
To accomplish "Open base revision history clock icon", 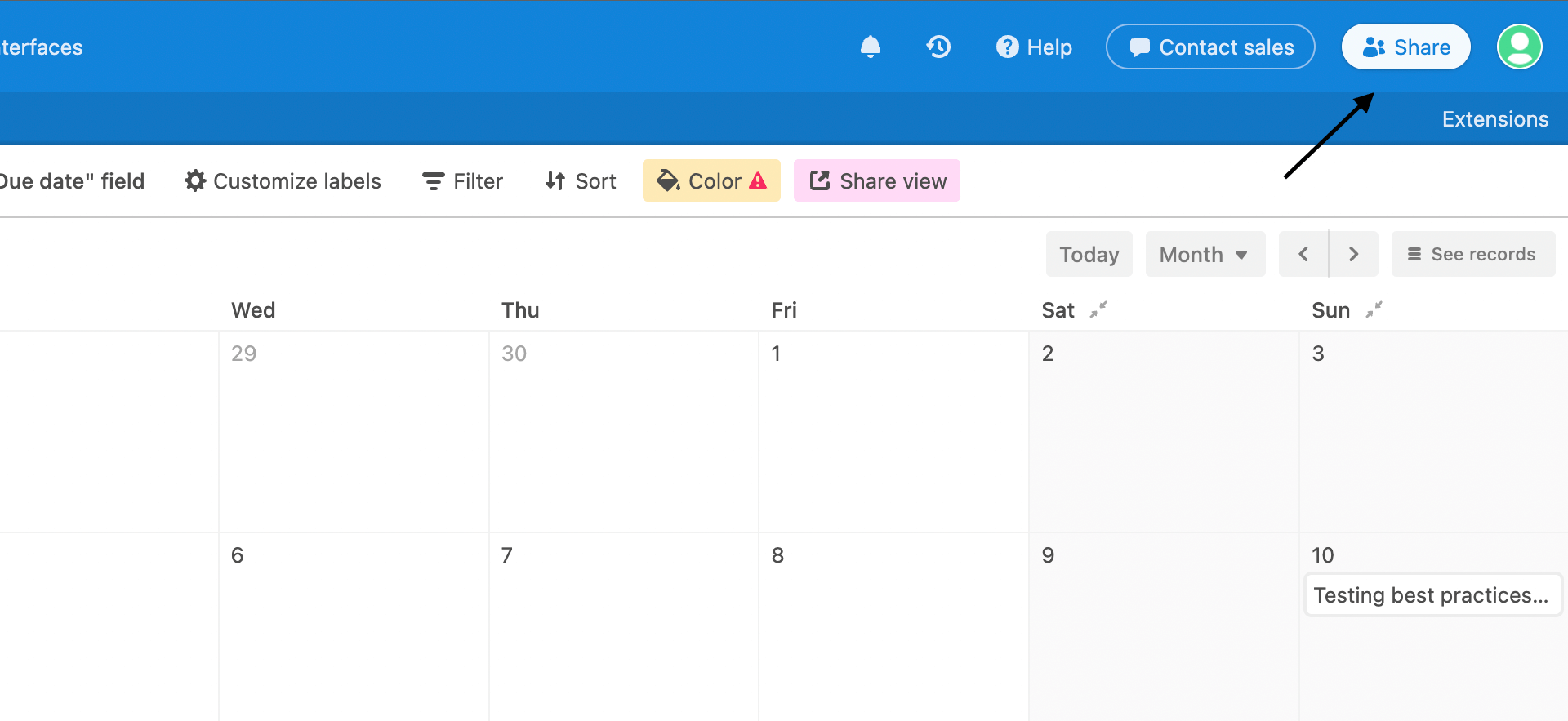I will [x=938, y=47].
